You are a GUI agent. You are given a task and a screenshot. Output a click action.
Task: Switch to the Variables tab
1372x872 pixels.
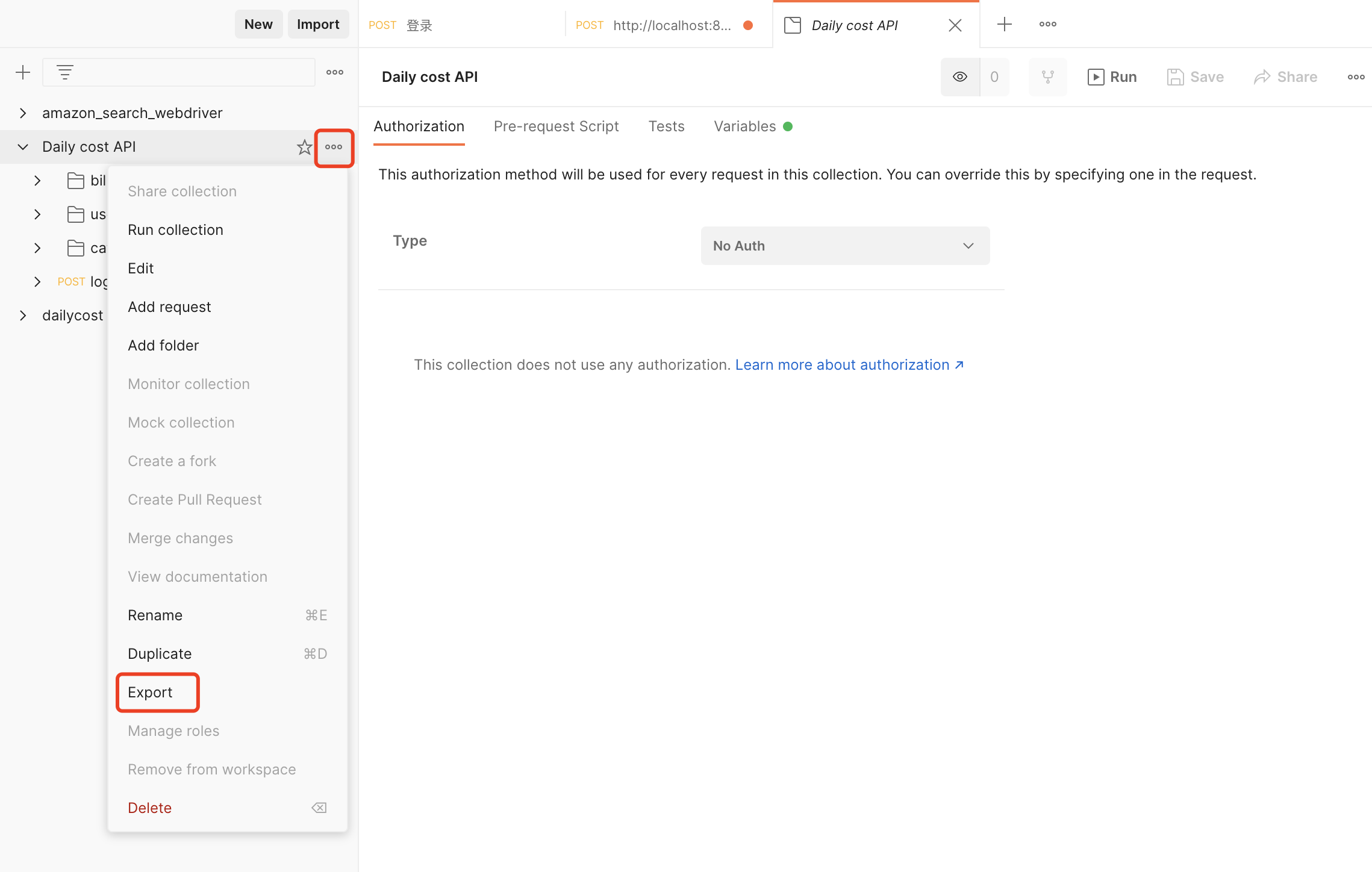point(744,126)
